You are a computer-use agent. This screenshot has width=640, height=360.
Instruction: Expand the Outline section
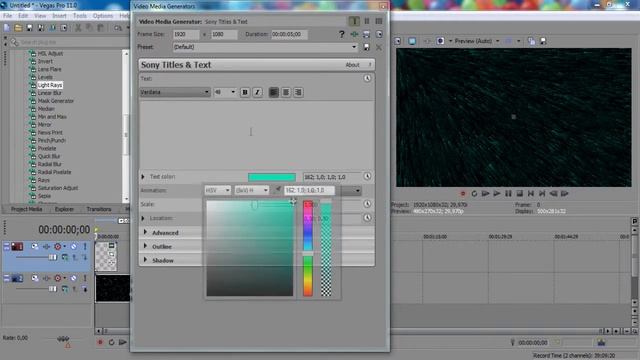[x=145, y=246]
